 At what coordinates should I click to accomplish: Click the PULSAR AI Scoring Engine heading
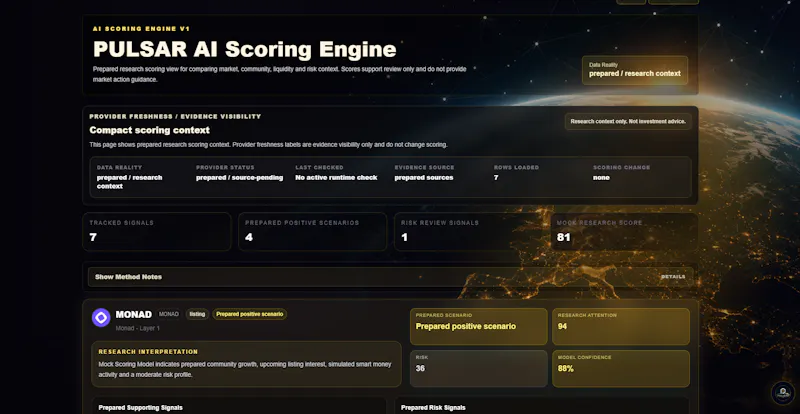(244, 50)
